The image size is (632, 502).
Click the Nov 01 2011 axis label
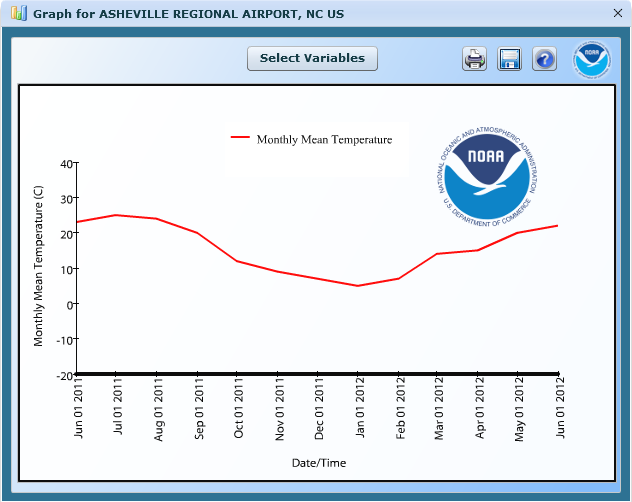pyautogui.click(x=279, y=408)
